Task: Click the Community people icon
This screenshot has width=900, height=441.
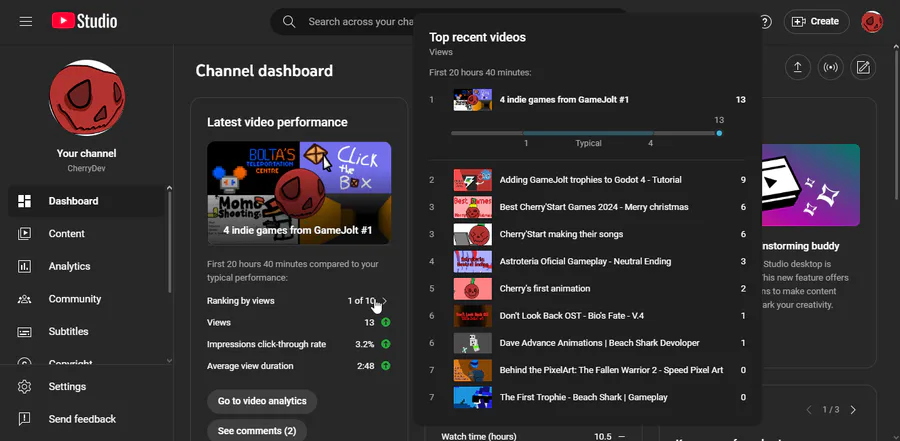Action: (24, 299)
